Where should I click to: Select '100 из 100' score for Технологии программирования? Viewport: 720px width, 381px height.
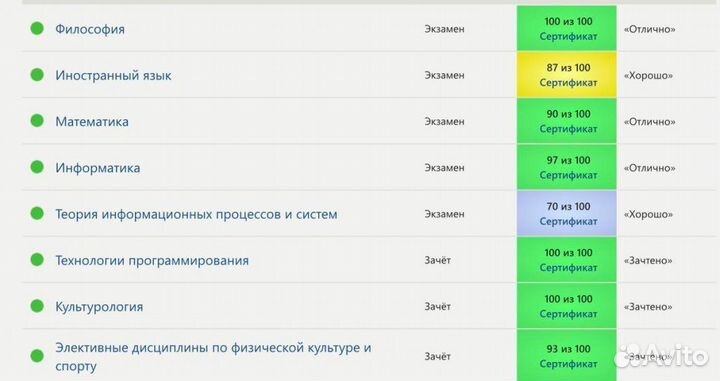click(x=568, y=253)
